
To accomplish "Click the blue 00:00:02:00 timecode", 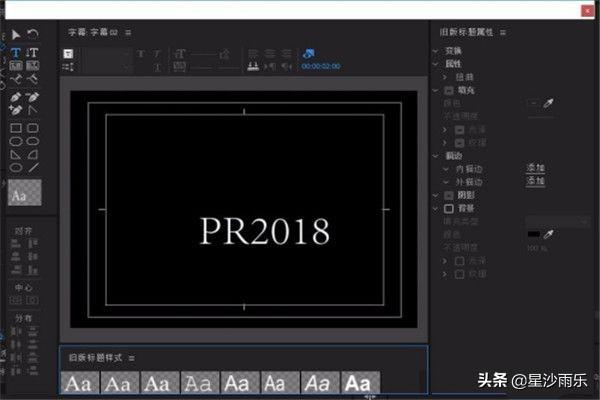I will pyautogui.click(x=321, y=67).
